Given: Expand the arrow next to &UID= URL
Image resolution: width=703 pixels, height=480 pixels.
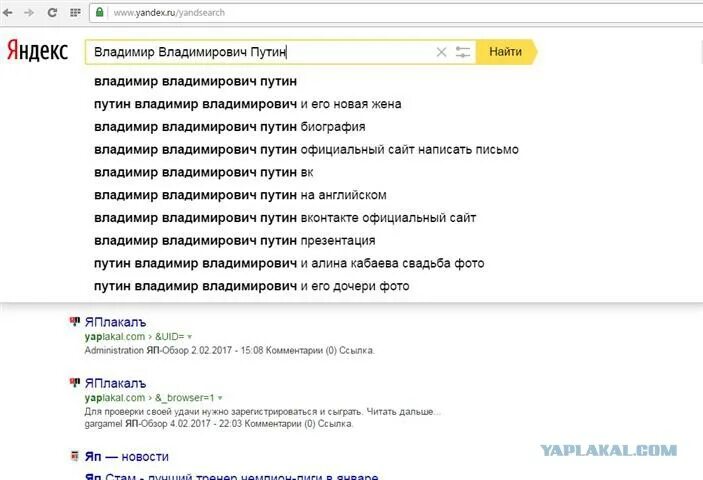Looking at the screenshot, I should click(x=190, y=337).
